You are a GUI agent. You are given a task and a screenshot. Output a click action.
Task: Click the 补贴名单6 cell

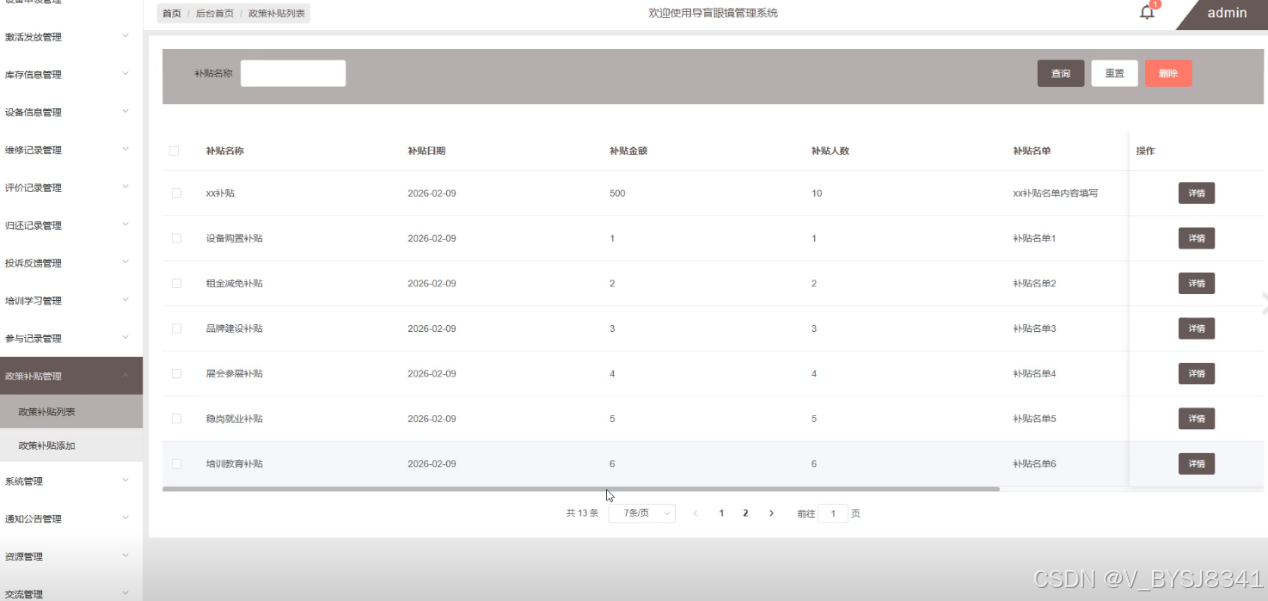coord(1035,464)
